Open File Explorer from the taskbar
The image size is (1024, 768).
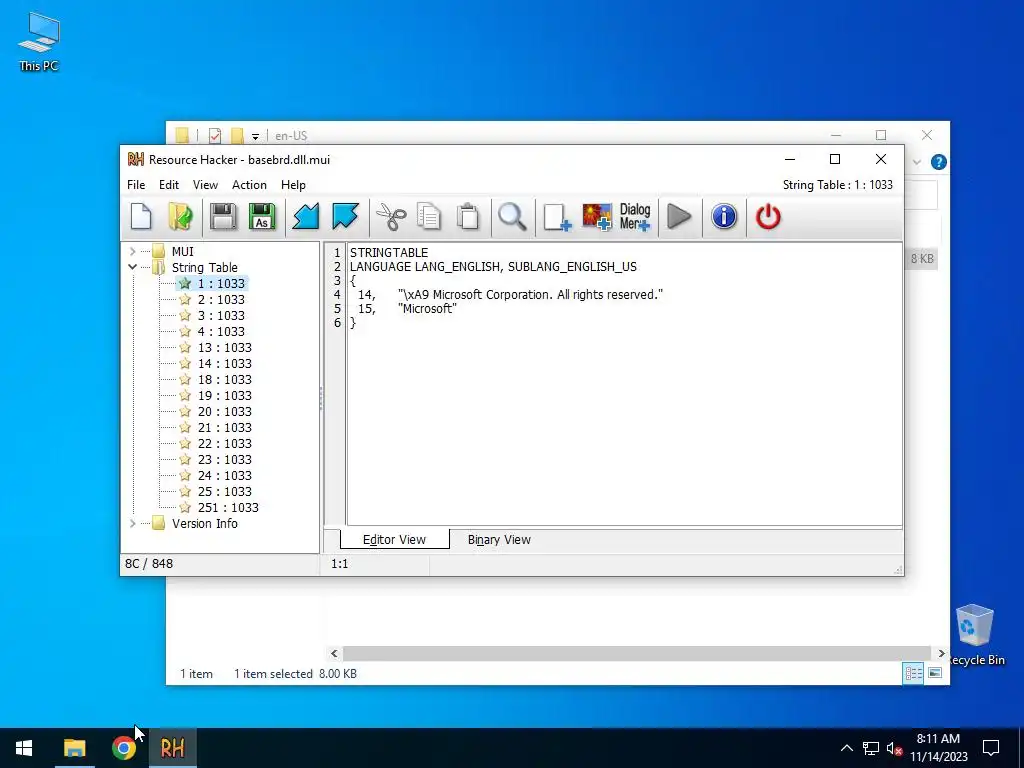click(74, 748)
